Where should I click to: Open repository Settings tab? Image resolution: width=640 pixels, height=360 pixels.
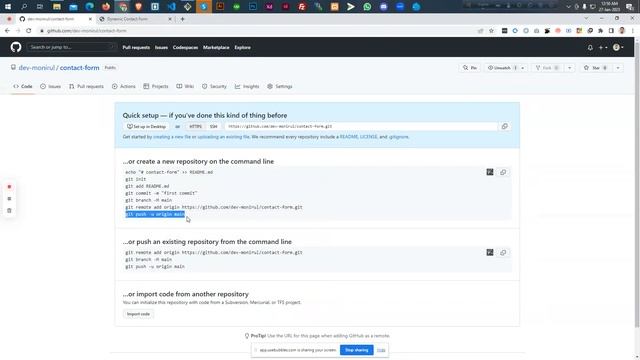(280, 87)
